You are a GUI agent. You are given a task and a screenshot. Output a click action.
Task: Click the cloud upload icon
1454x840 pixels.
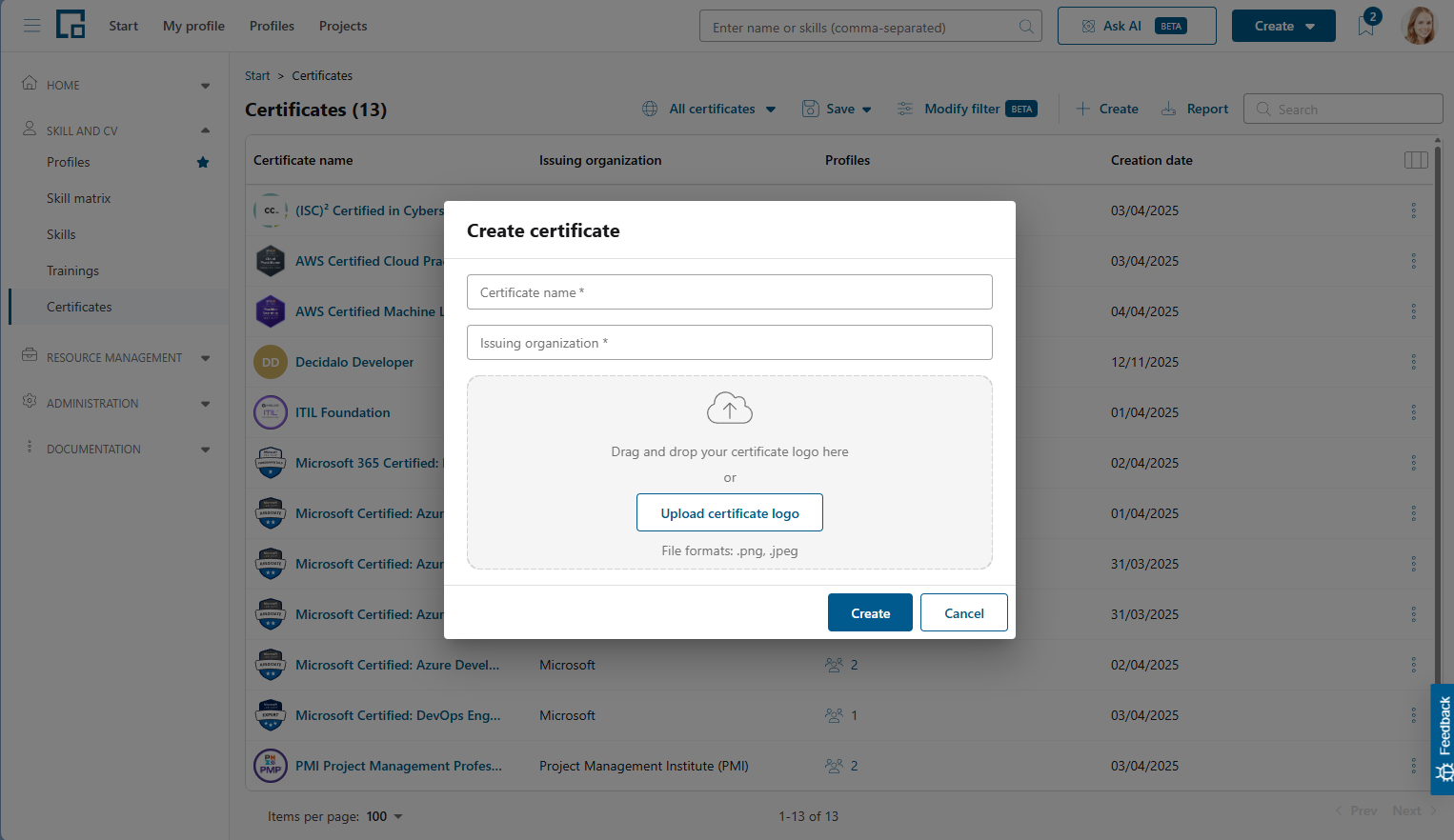click(730, 409)
